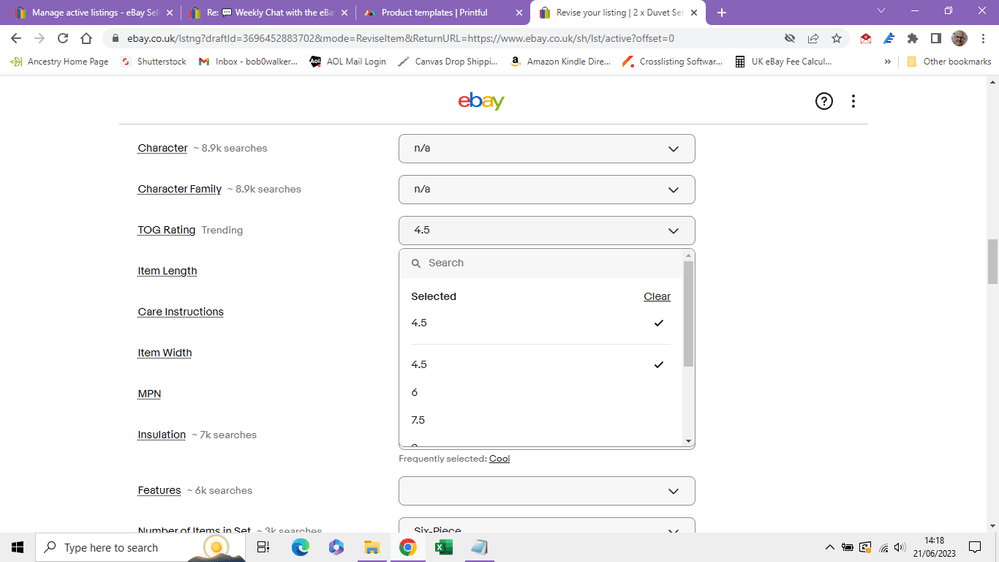Screen dimensions: 999x562
Task: Click the eye-slash tracking icon in address bar
Action: (x=789, y=38)
